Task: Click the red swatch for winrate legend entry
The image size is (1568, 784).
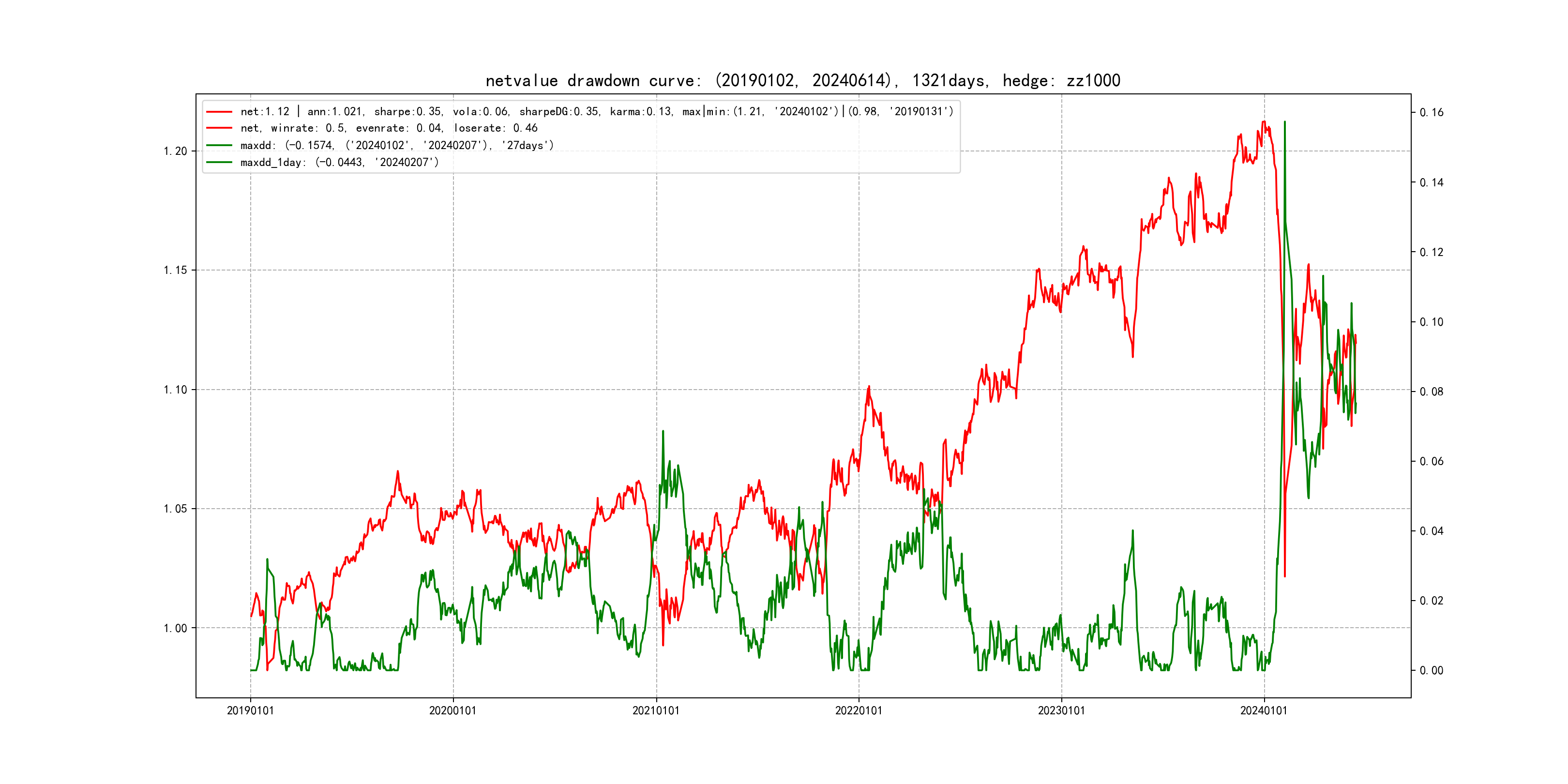Action: [219, 128]
